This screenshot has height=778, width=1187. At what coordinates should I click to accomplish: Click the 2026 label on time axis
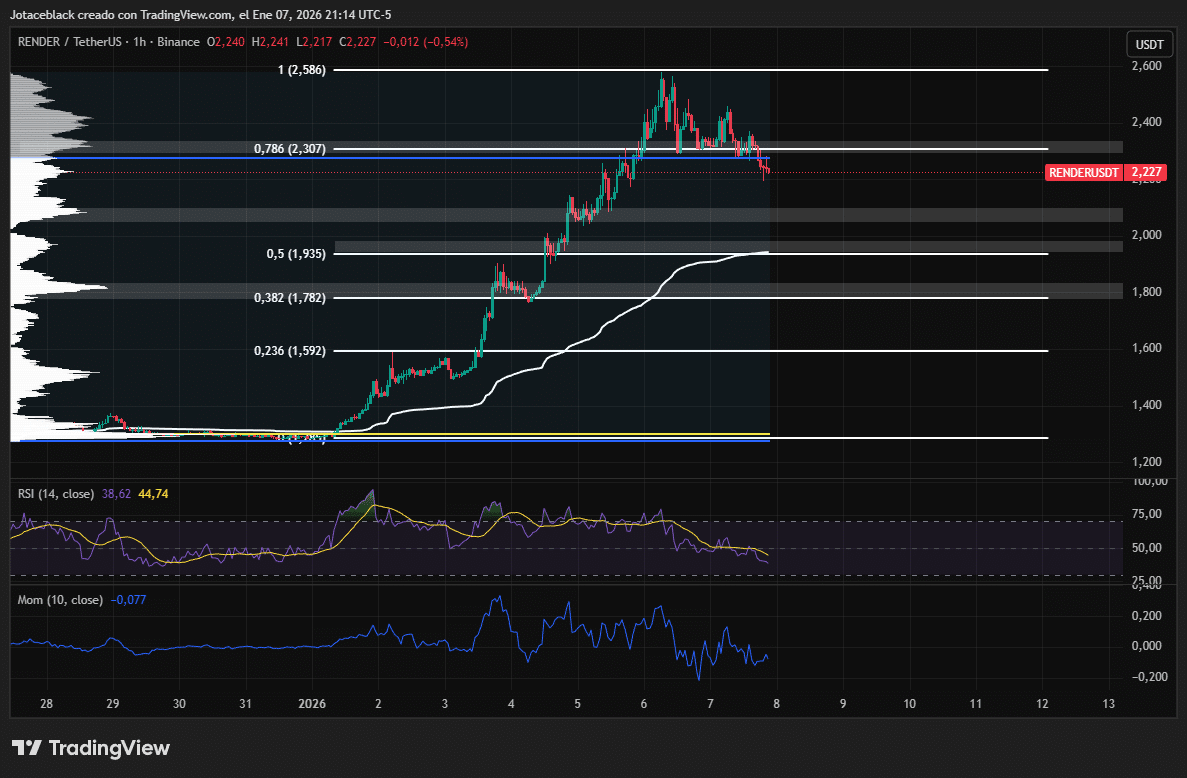click(312, 704)
